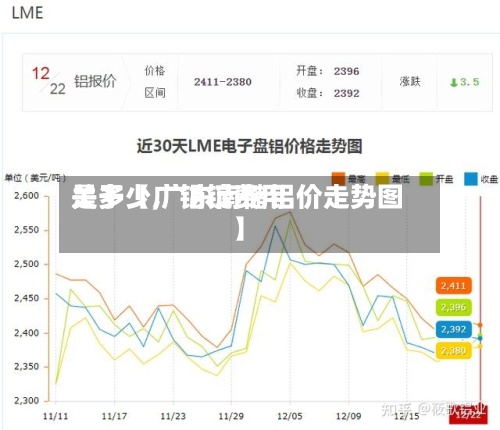The height and width of the screenshot is (430, 500).
Task: Click the red 12/22 date marker
Action: 468,415
